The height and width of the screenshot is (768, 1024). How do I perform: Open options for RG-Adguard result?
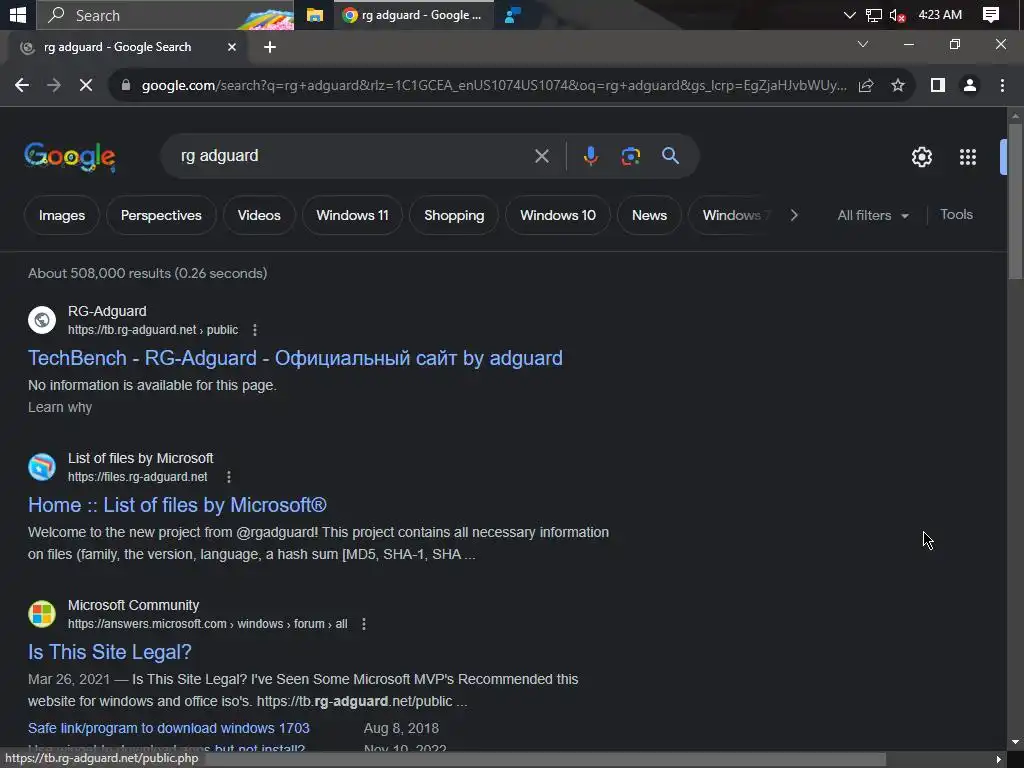255,330
